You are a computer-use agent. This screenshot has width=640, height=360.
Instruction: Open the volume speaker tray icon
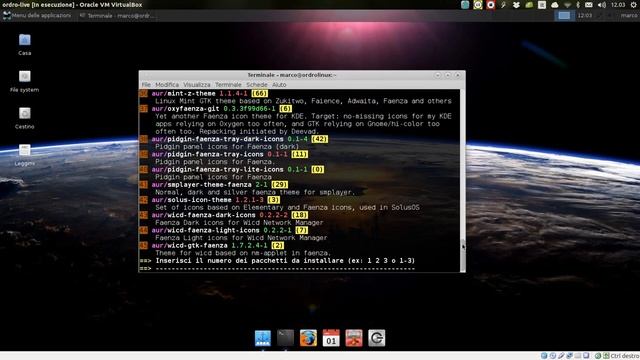point(602,5)
